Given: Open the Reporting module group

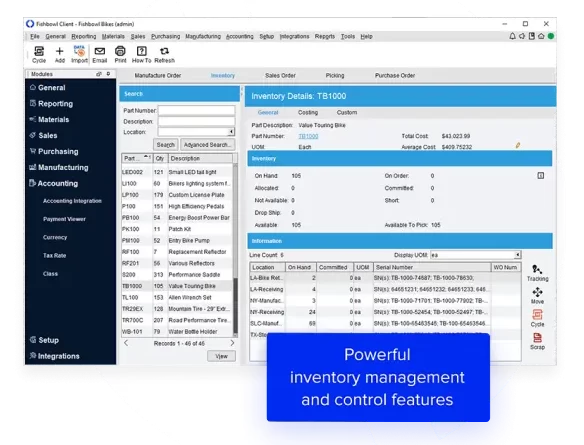Looking at the screenshot, I should pyautogui.click(x=51, y=104).
